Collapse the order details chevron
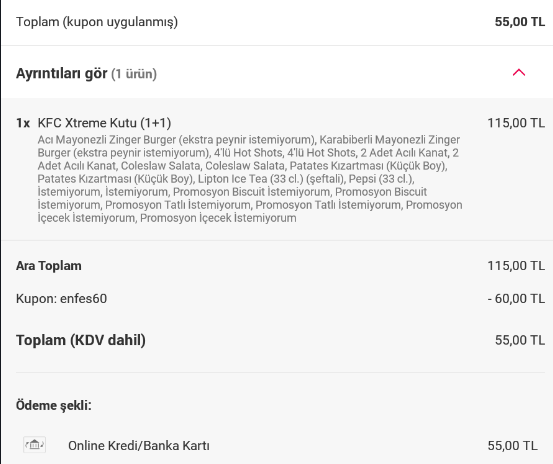This screenshot has height=464, width=553. click(x=518, y=73)
